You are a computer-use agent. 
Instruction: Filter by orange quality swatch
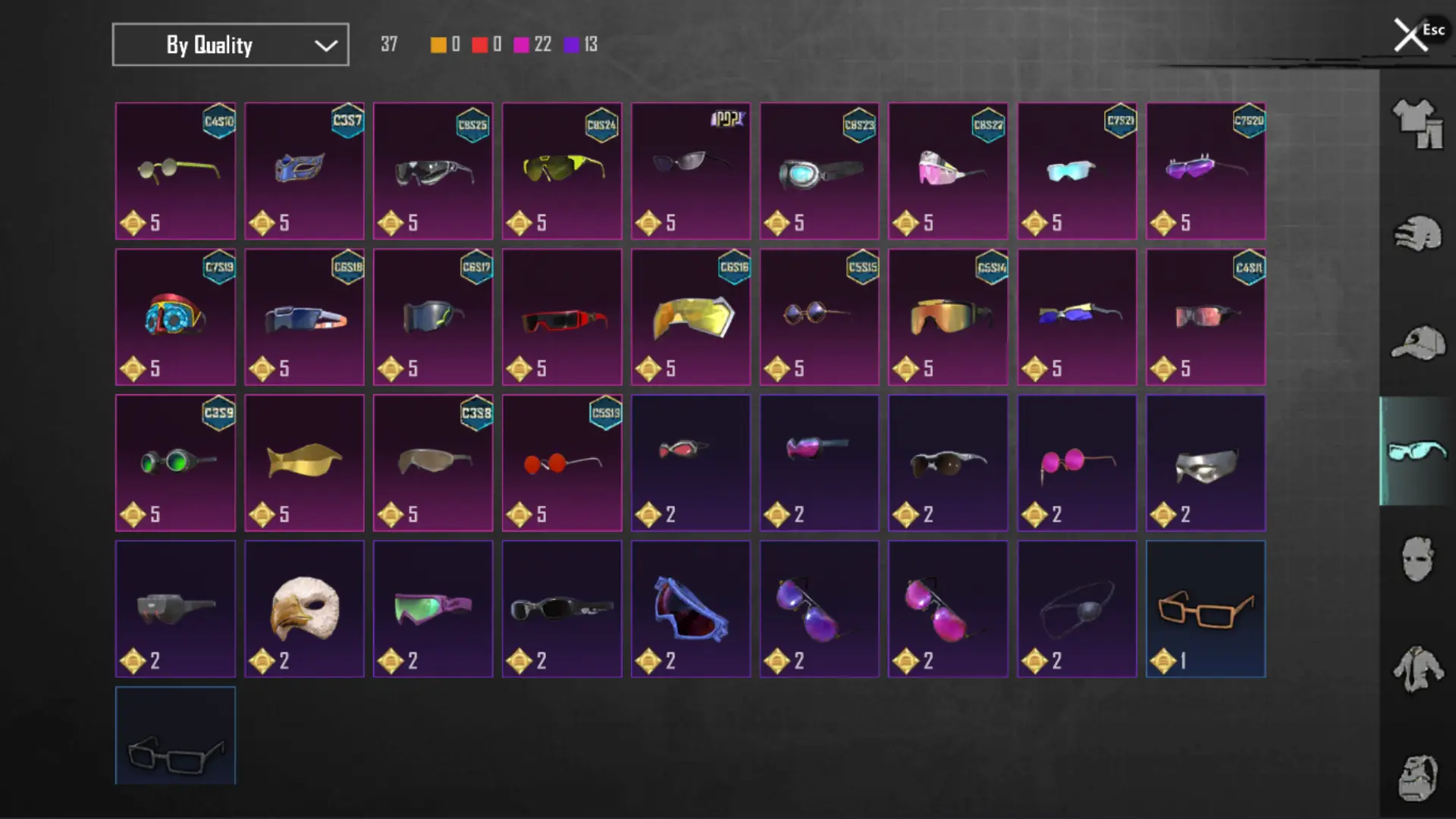tap(438, 45)
